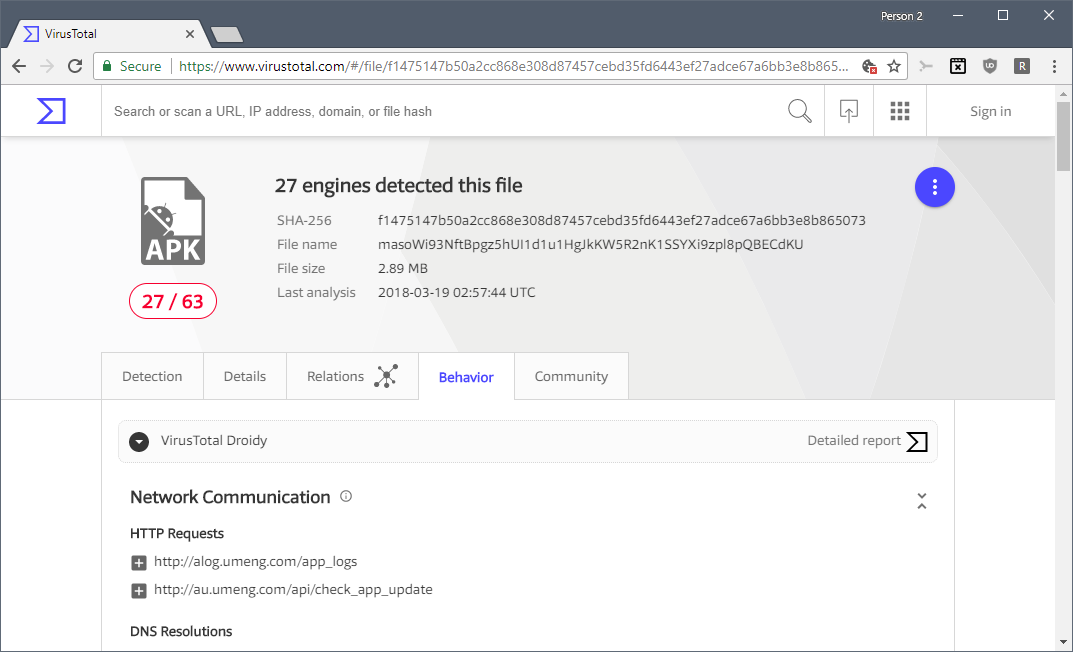
Task: Click the Network Communication info icon
Action: 346,496
